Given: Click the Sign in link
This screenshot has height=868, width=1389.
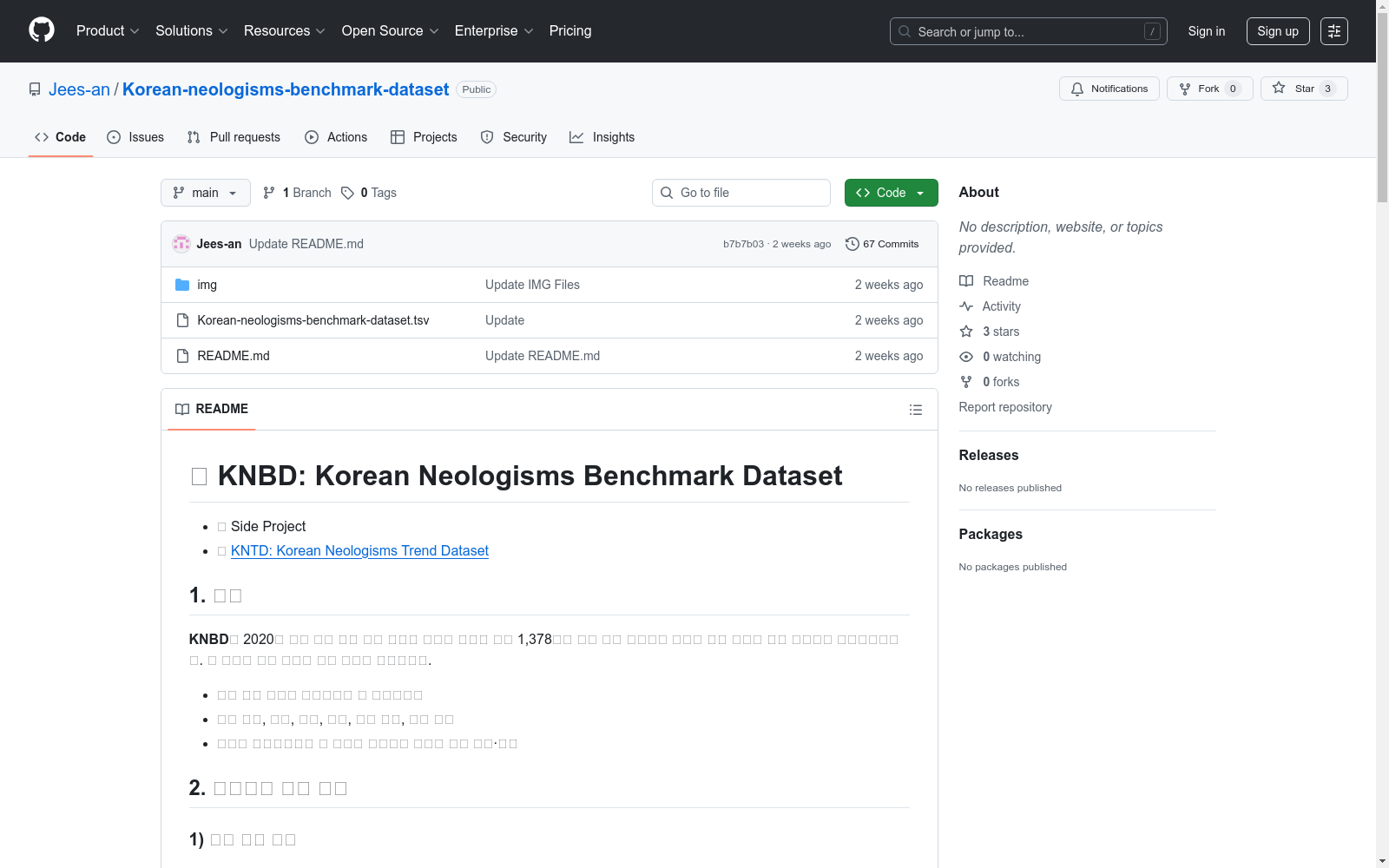Looking at the screenshot, I should (x=1207, y=31).
